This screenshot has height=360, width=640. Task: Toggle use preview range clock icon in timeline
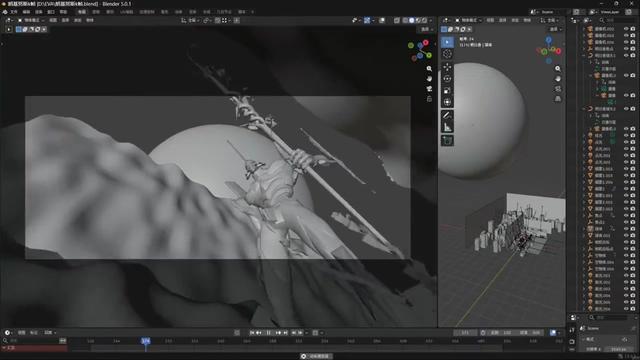pos(483,333)
